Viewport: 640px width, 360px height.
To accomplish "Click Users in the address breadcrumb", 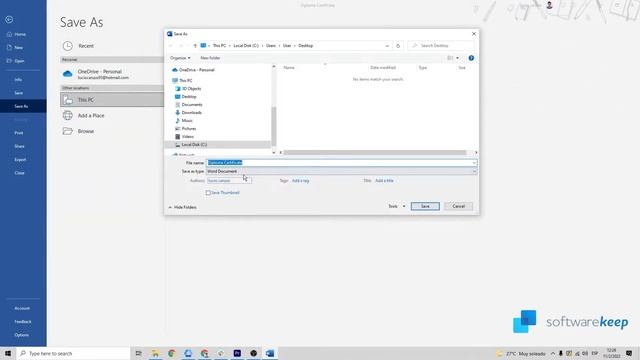I will click(271, 46).
